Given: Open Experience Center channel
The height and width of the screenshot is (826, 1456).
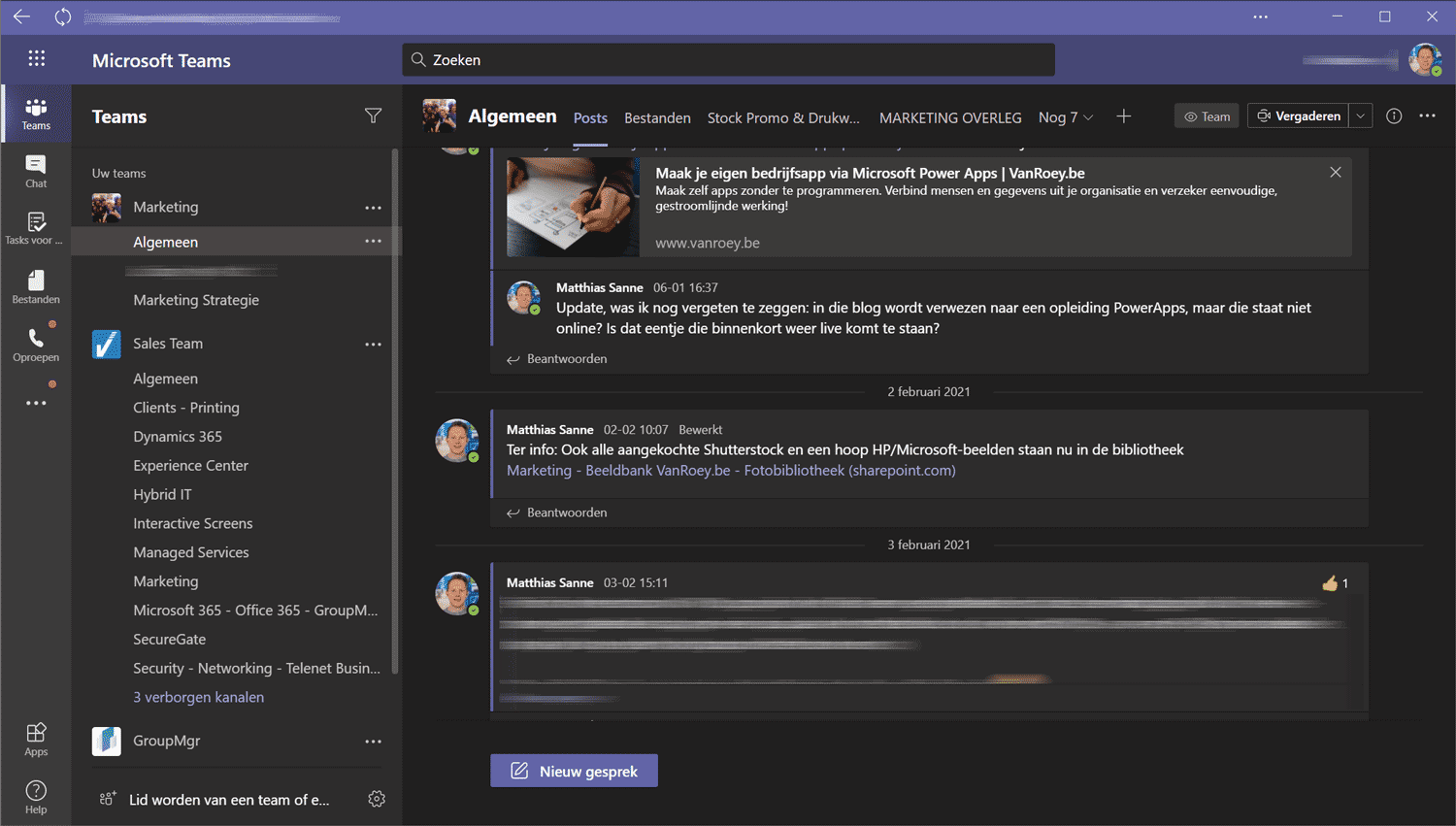Looking at the screenshot, I should click(190, 466).
